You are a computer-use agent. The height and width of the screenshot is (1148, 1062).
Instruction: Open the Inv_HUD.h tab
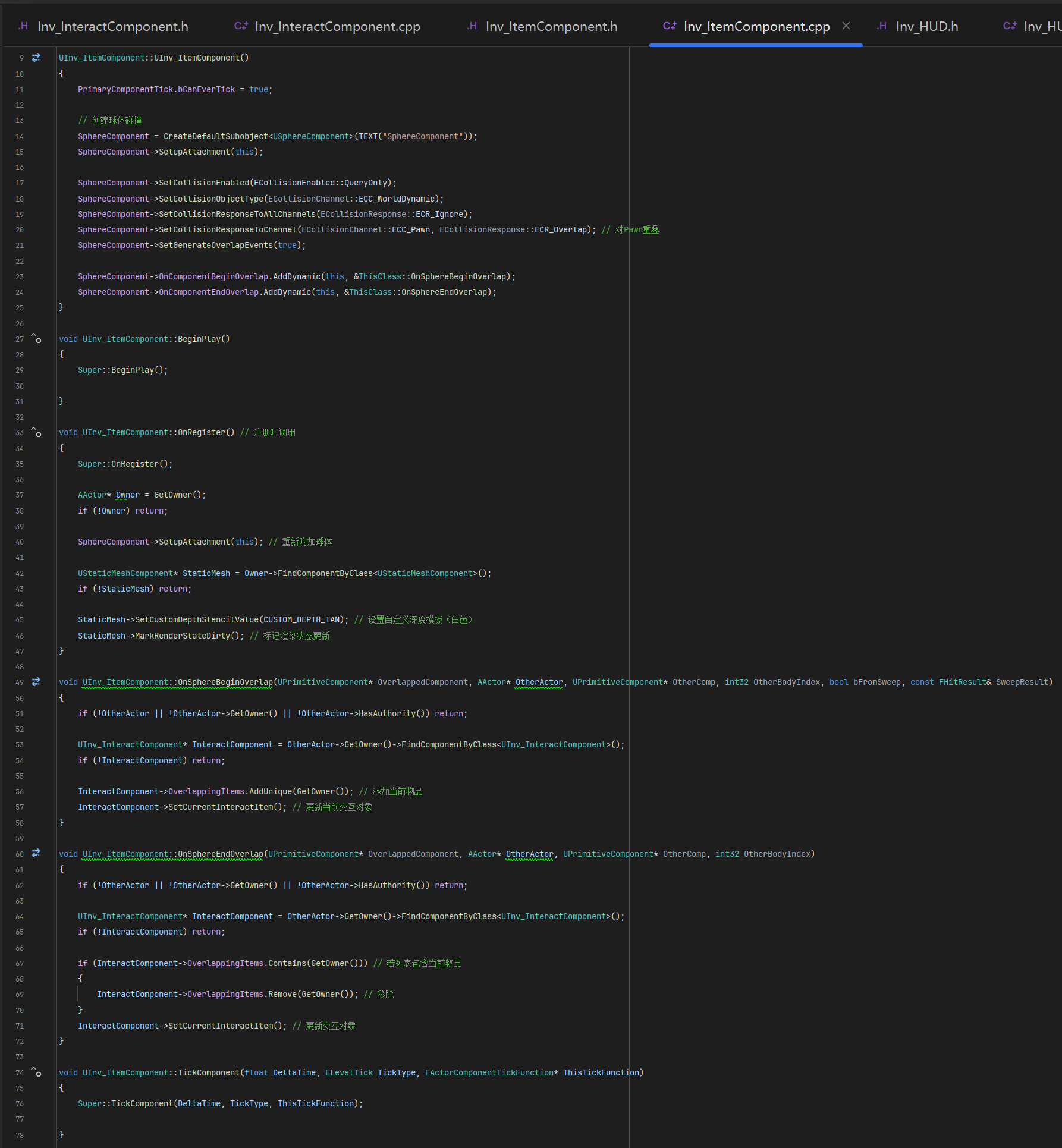tap(918, 26)
